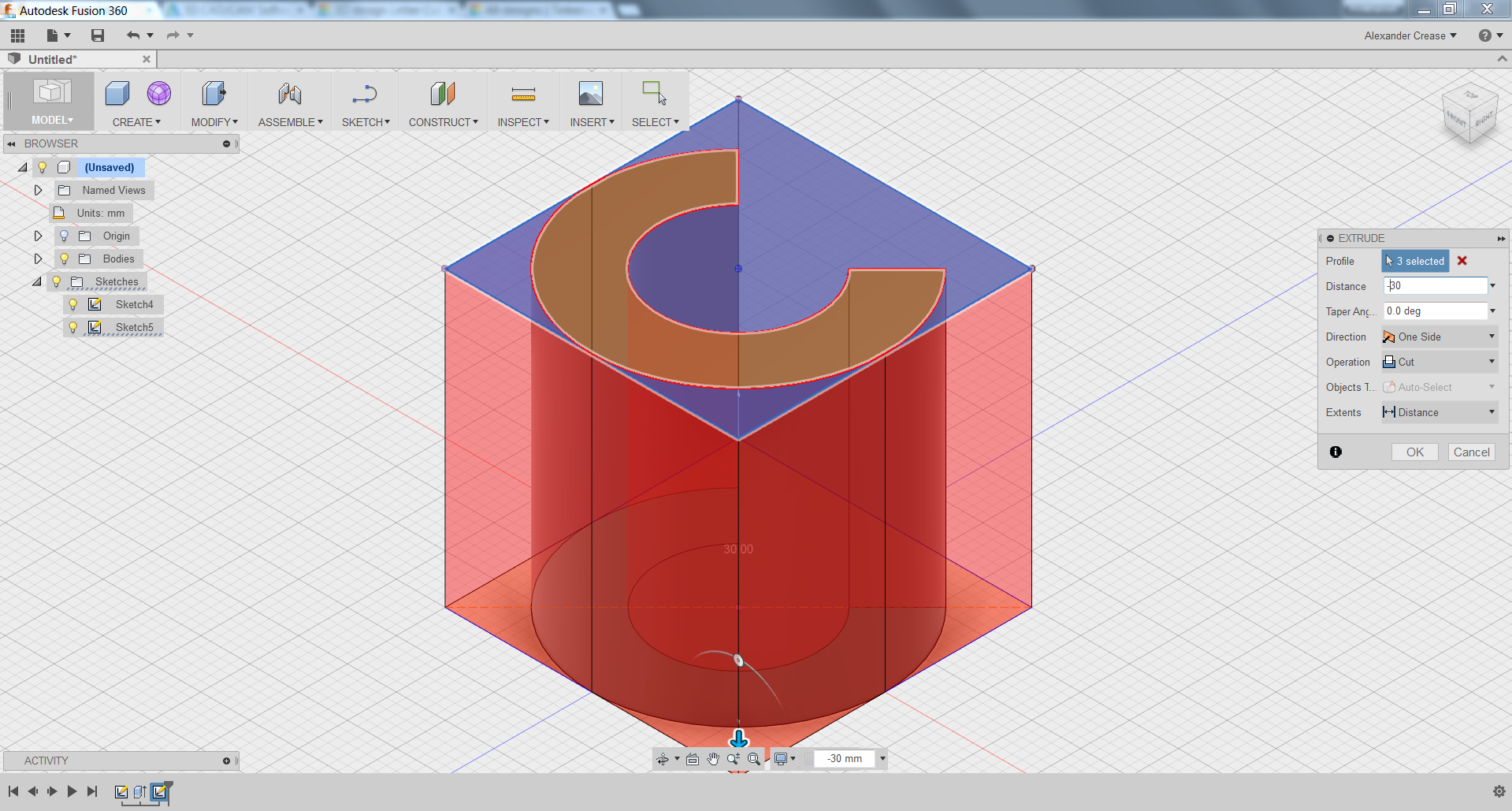Switch to the Untitled document tab
1512x811 pixels.
coord(51,59)
